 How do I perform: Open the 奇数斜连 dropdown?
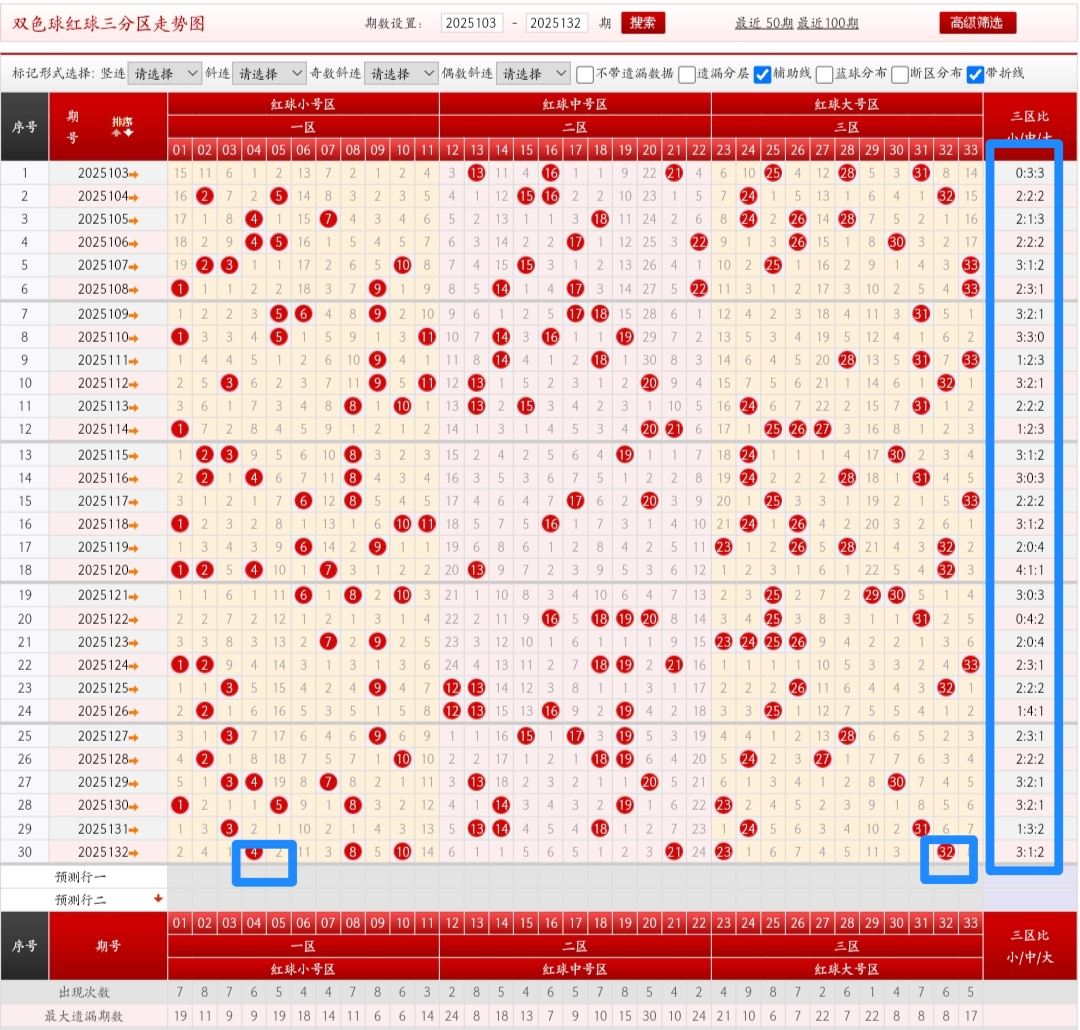coord(401,74)
